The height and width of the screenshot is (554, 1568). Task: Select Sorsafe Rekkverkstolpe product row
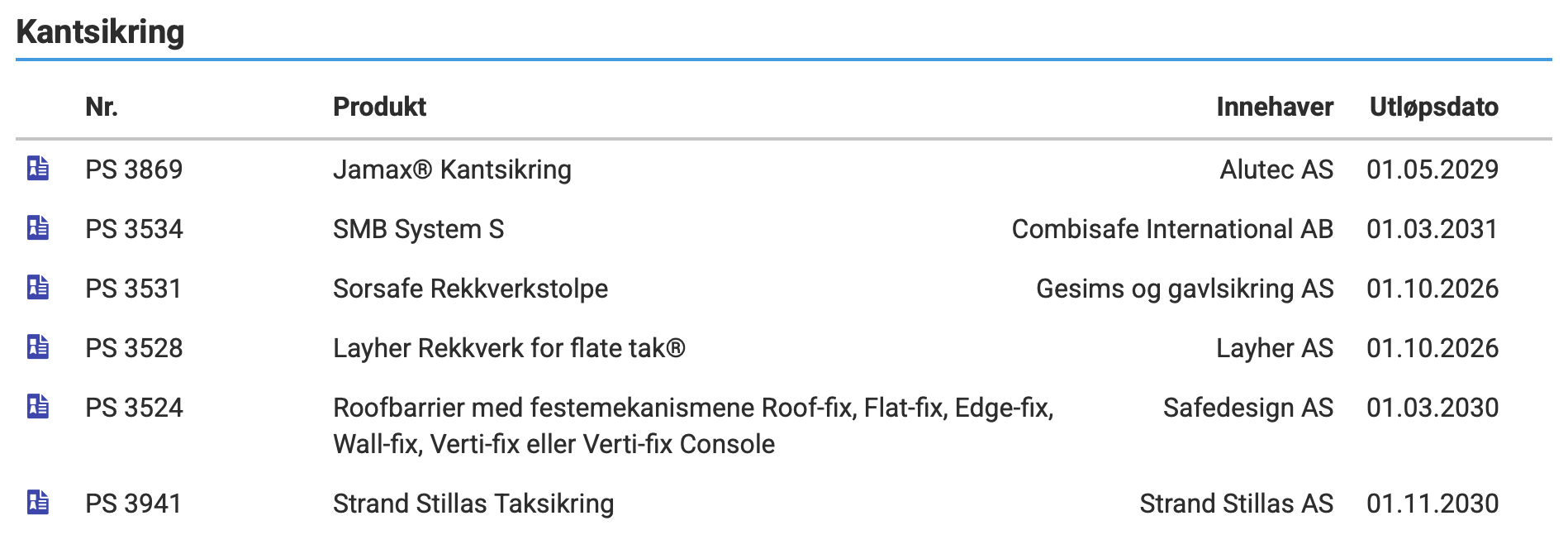[x=784, y=289]
